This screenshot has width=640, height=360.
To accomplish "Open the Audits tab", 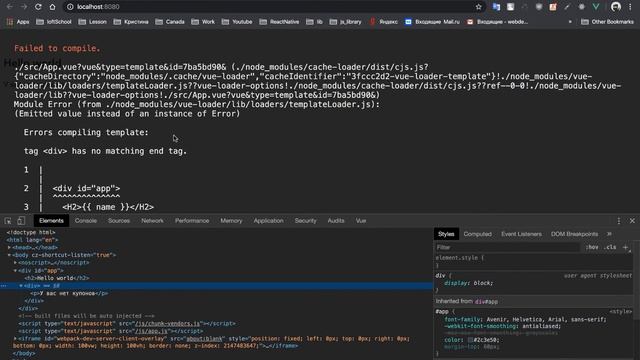I will click(x=336, y=221).
